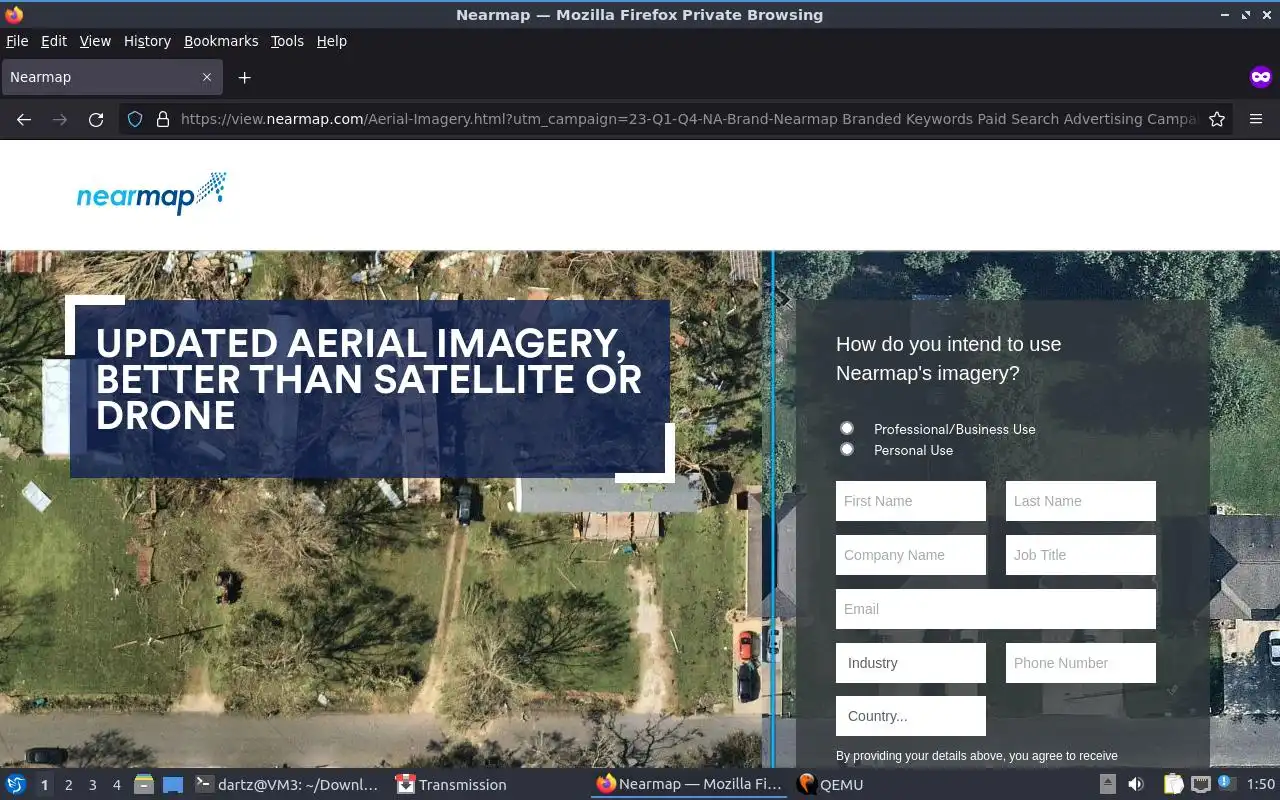This screenshot has width=1280, height=800.
Task: Open the Lubuntu start menu icon
Action: 16,785
